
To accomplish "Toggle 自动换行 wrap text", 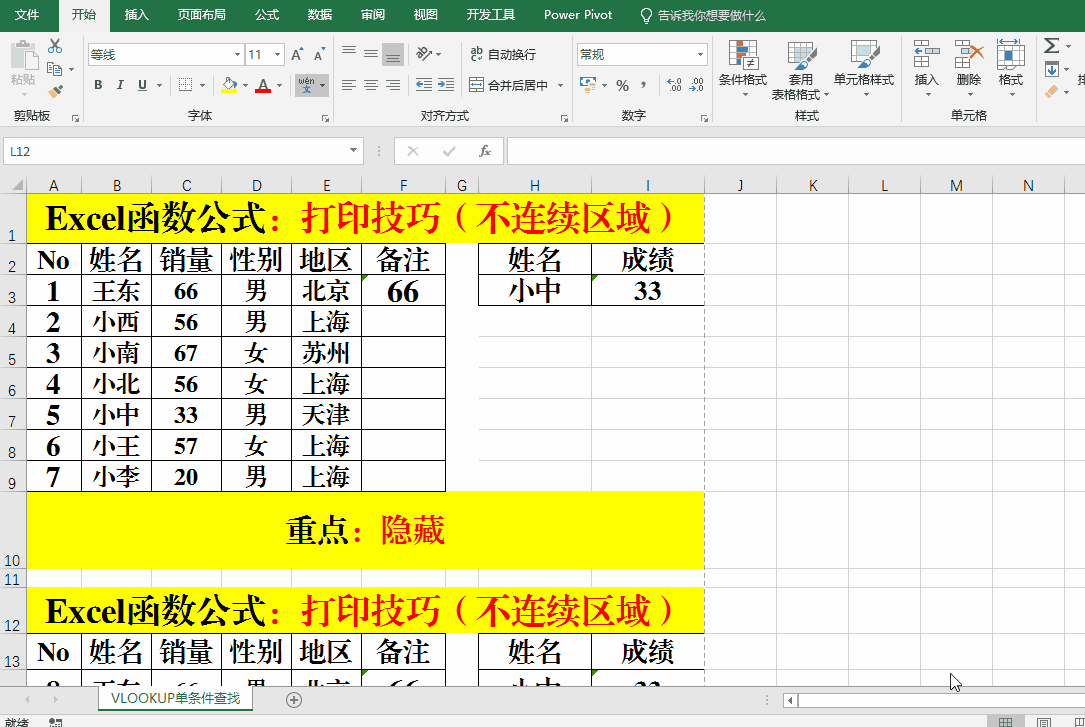I will (x=503, y=54).
